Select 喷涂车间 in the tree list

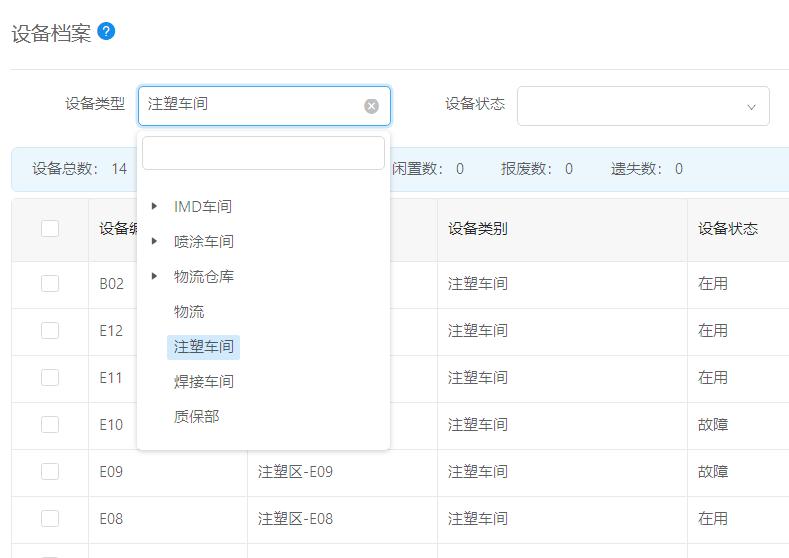point(204,242)
